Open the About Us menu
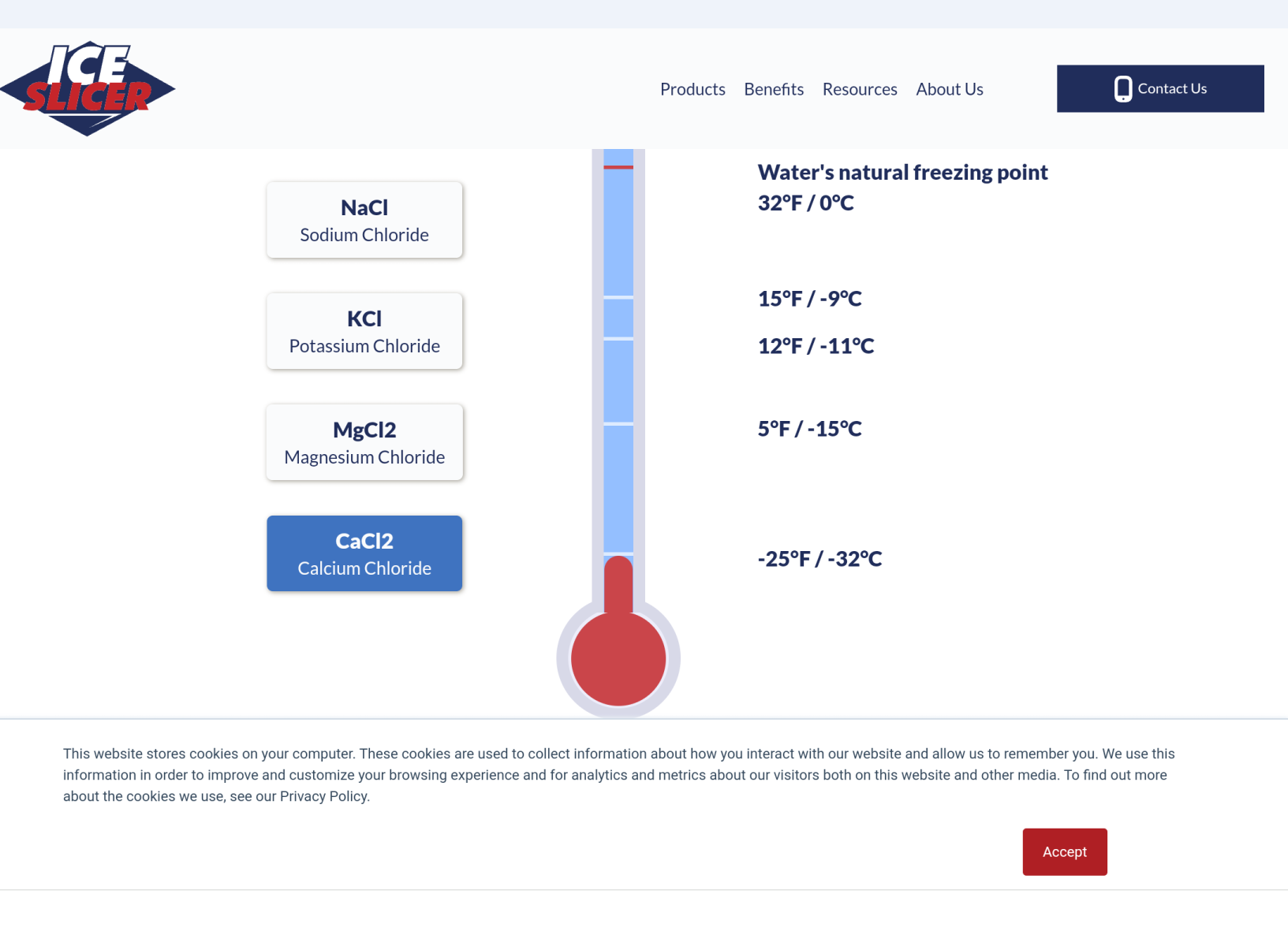Viewport: 1288px width, 946px height. point(950,89)
